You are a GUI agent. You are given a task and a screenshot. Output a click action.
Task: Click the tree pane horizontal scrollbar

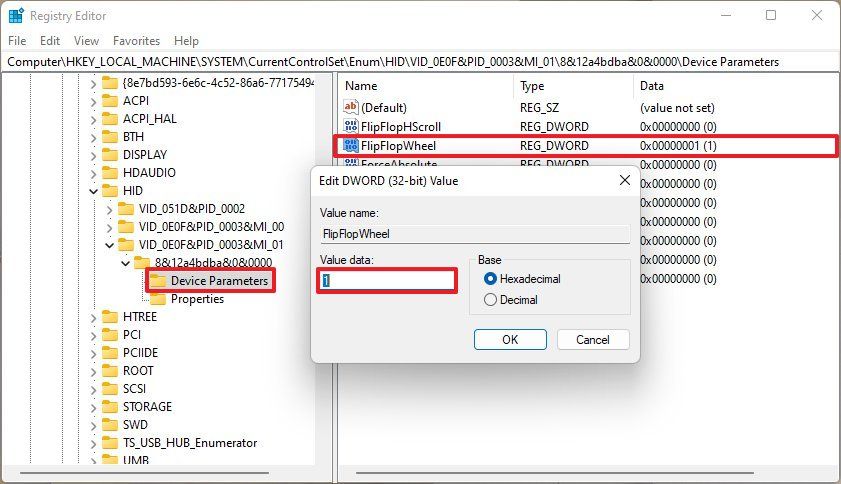(x=144, y=473)
